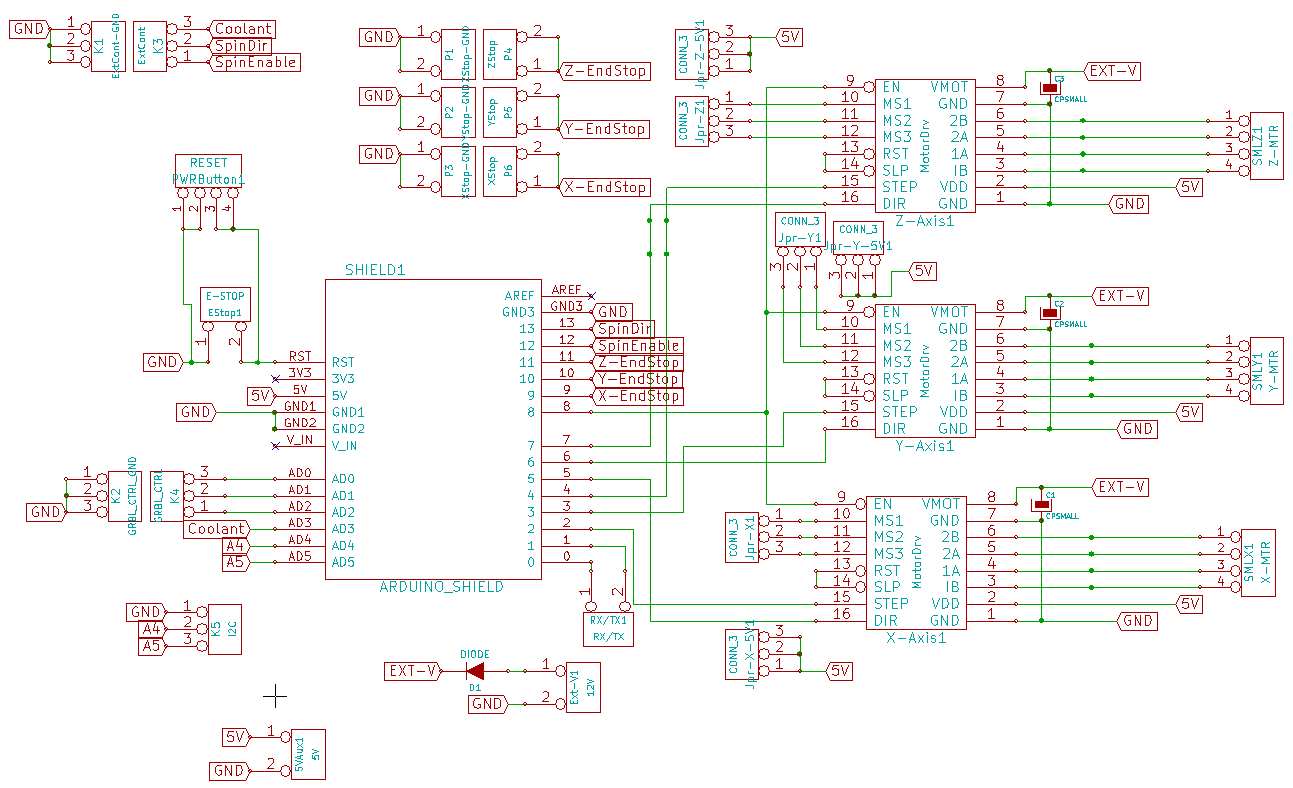
Task: Click the SpinEnable label at shield pin 12
Action: (x=638, y=345)
